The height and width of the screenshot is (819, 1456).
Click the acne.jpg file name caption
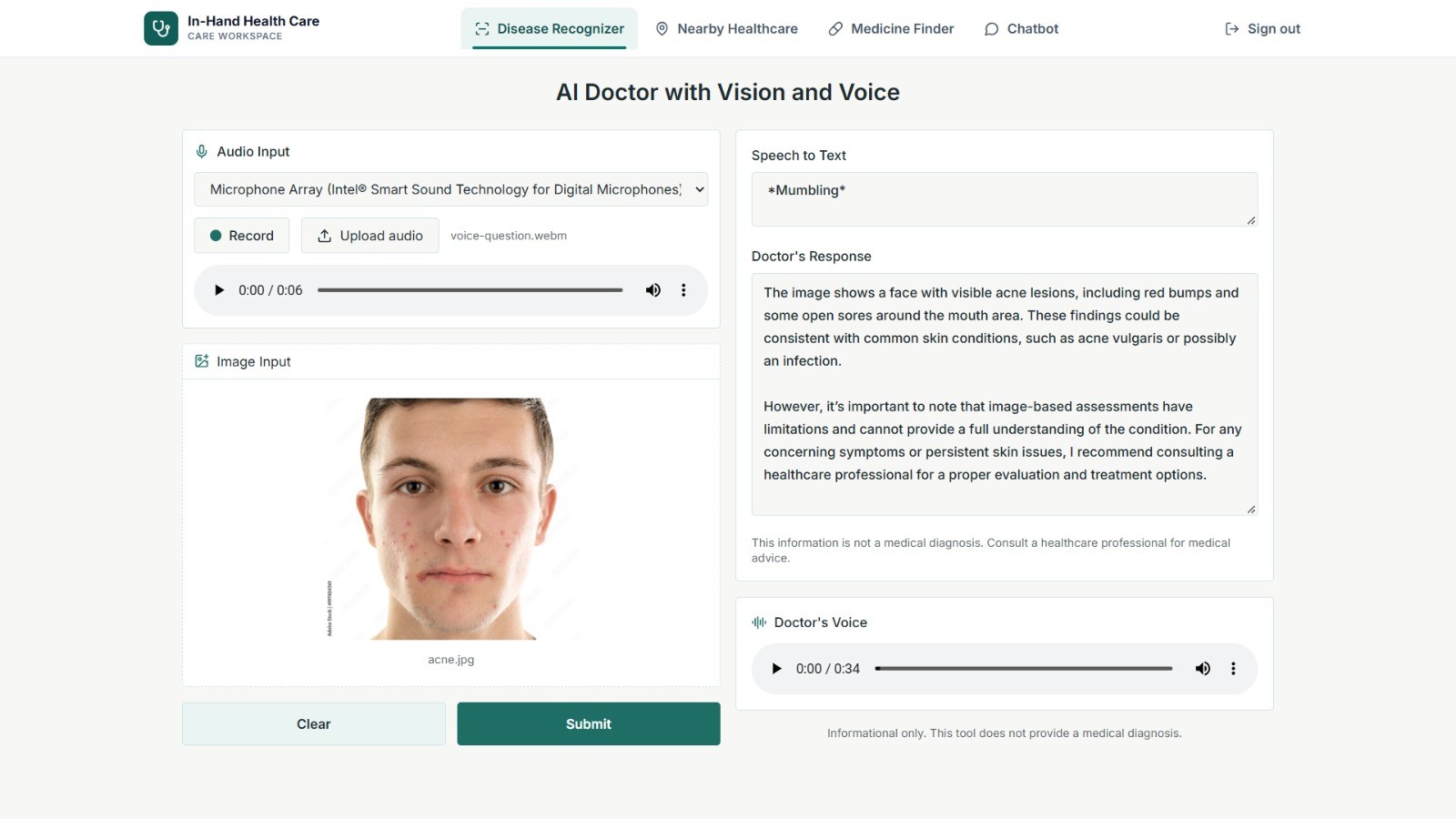pyautogui.click(x=451, y=660)
